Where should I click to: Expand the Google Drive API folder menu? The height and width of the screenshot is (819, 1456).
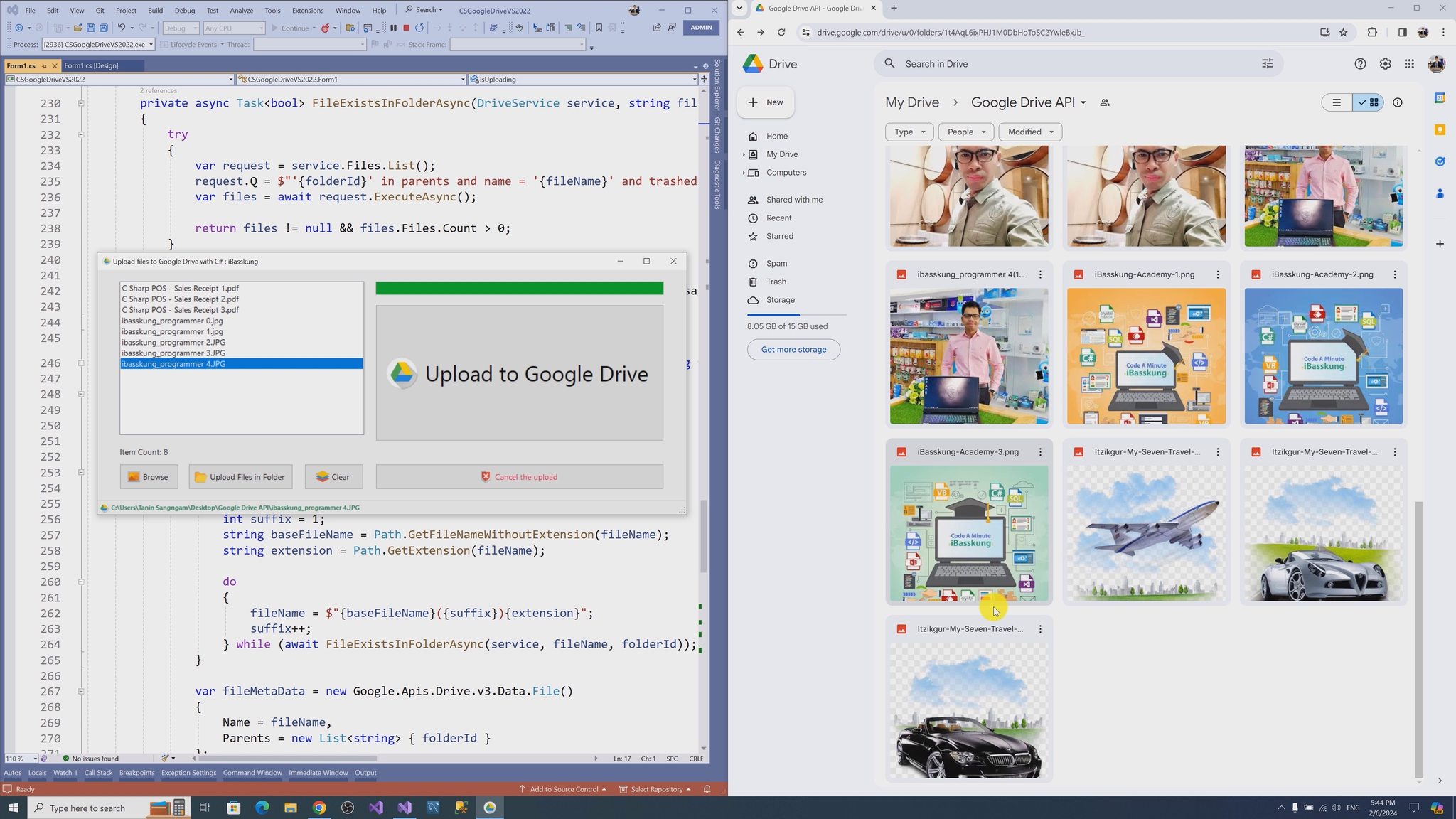click(x=1083, y=103)
